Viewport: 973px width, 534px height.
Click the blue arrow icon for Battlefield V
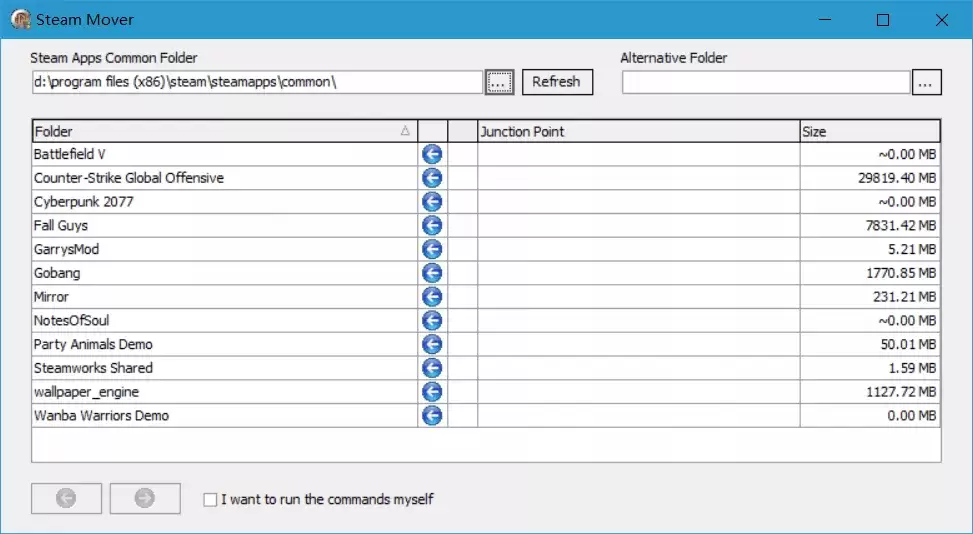pyautogui.click(x=432, y=154)
